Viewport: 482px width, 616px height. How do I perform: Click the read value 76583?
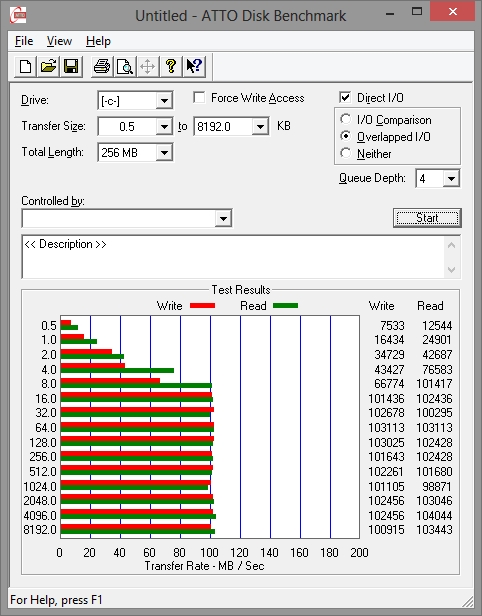(437, 370)
